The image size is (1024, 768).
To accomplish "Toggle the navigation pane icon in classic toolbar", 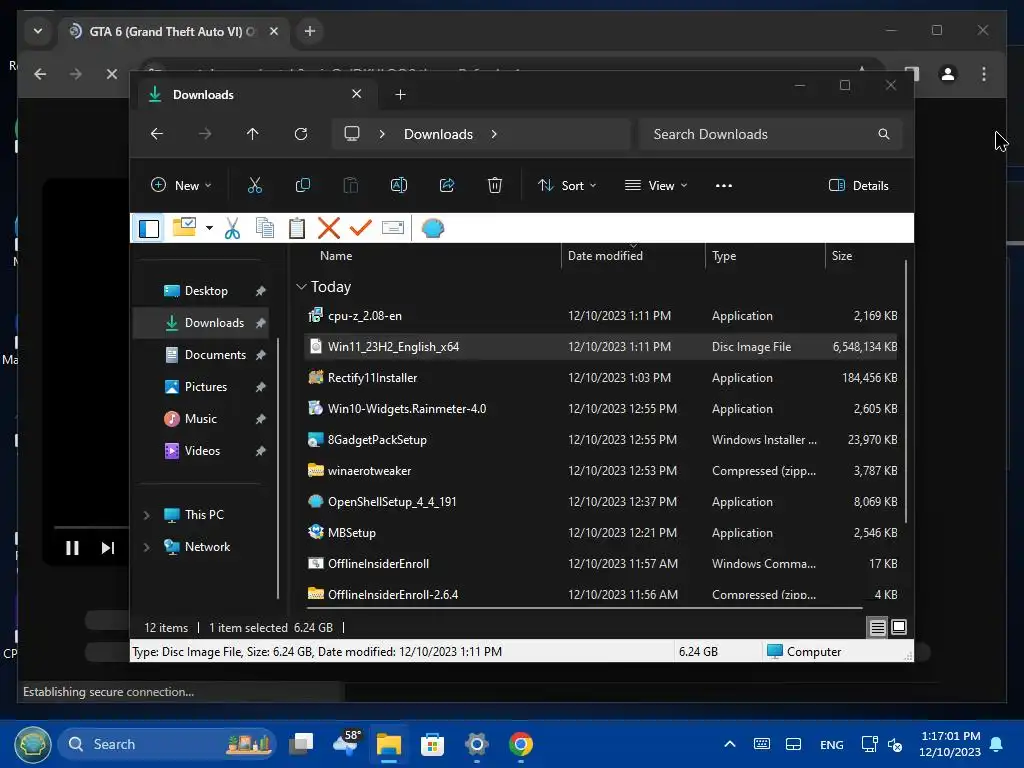I will 149,228.
